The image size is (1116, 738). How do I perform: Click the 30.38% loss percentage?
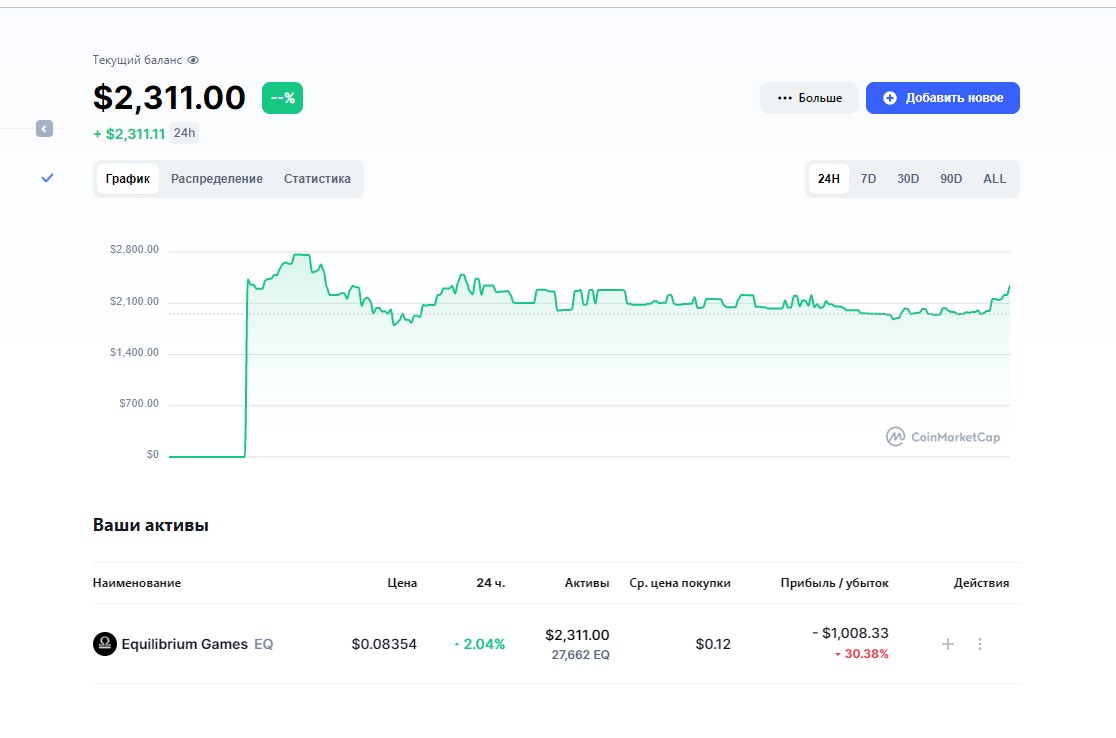[862, 654]
